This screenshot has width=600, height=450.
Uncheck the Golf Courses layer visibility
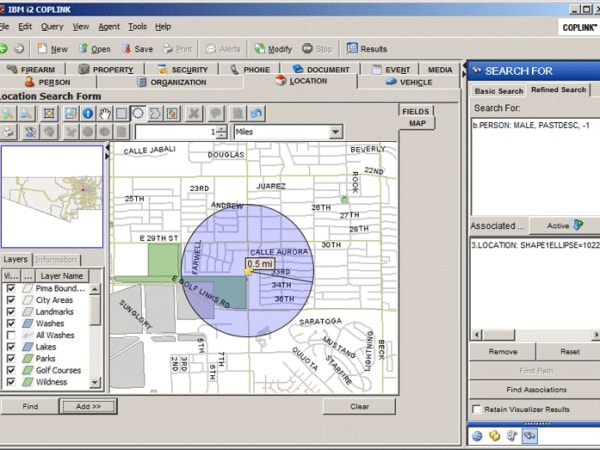[12, 370]
